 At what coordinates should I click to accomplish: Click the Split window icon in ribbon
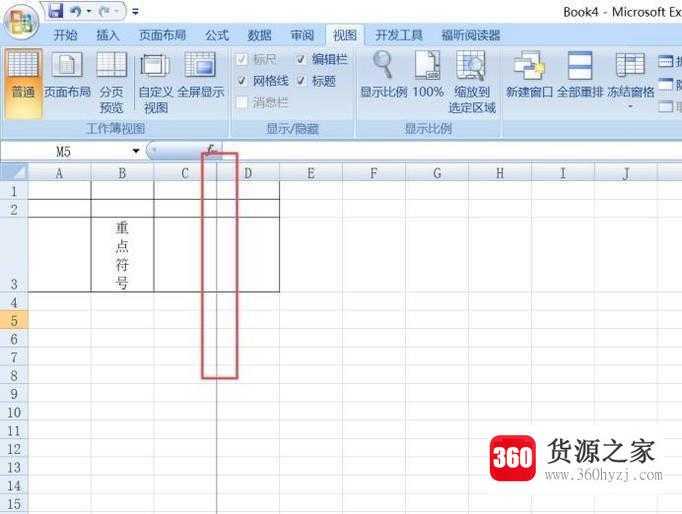(666, 62)
